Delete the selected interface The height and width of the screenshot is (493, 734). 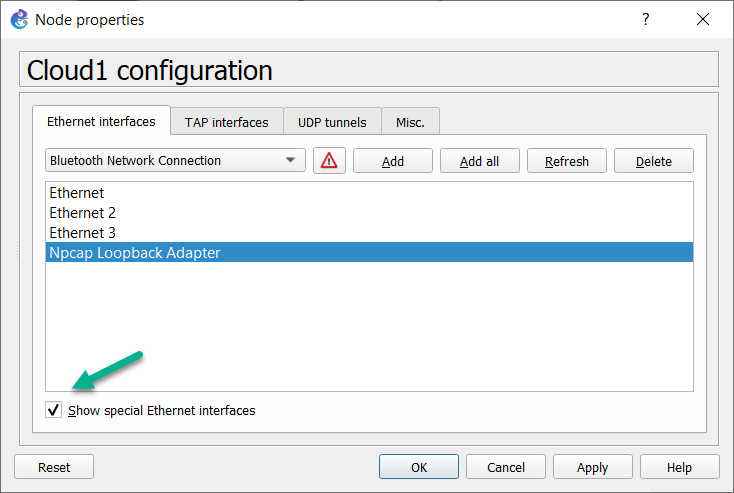pyautogui.click(x=653, y=161)
